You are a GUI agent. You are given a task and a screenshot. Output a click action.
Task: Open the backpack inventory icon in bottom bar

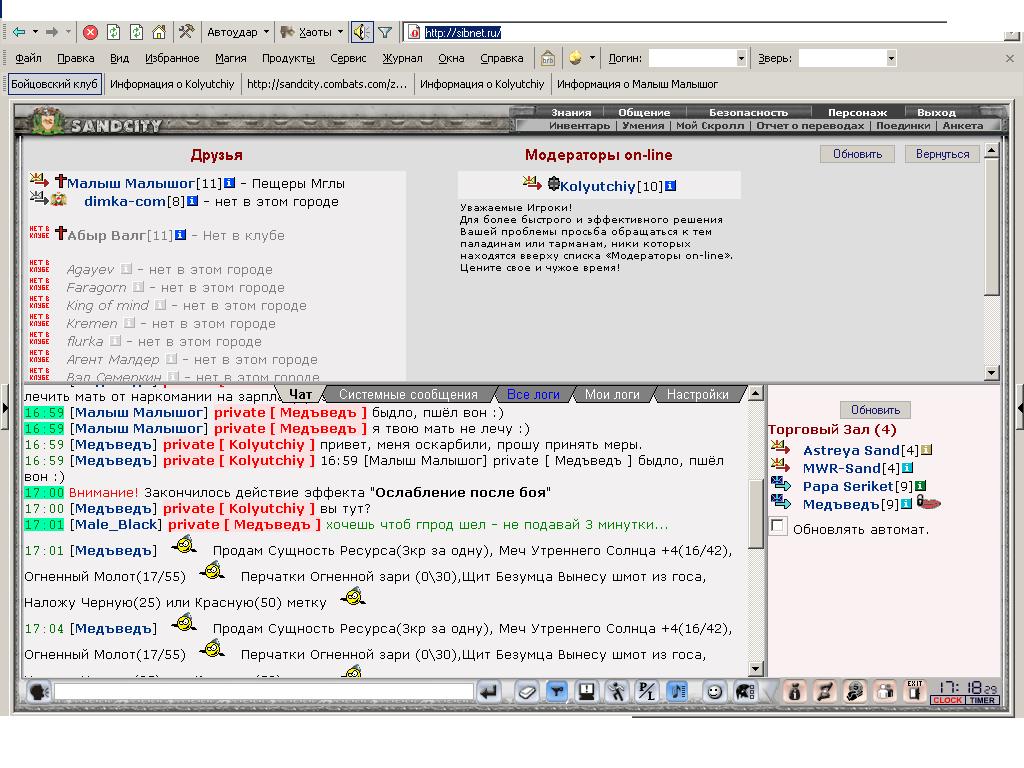pos(795,692)
